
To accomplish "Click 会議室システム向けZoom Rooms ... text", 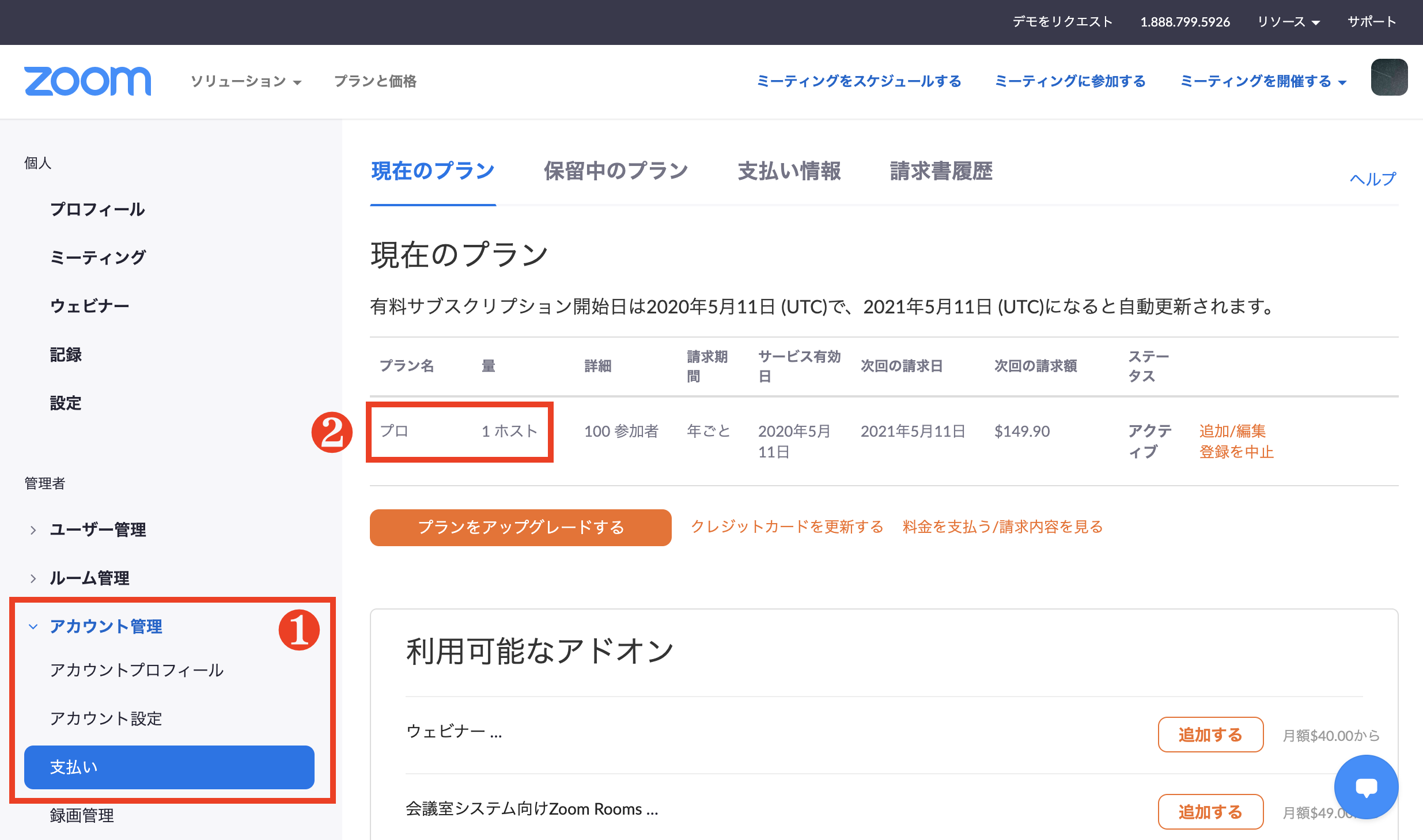I will pyautogui.click(x=532, y=809).
